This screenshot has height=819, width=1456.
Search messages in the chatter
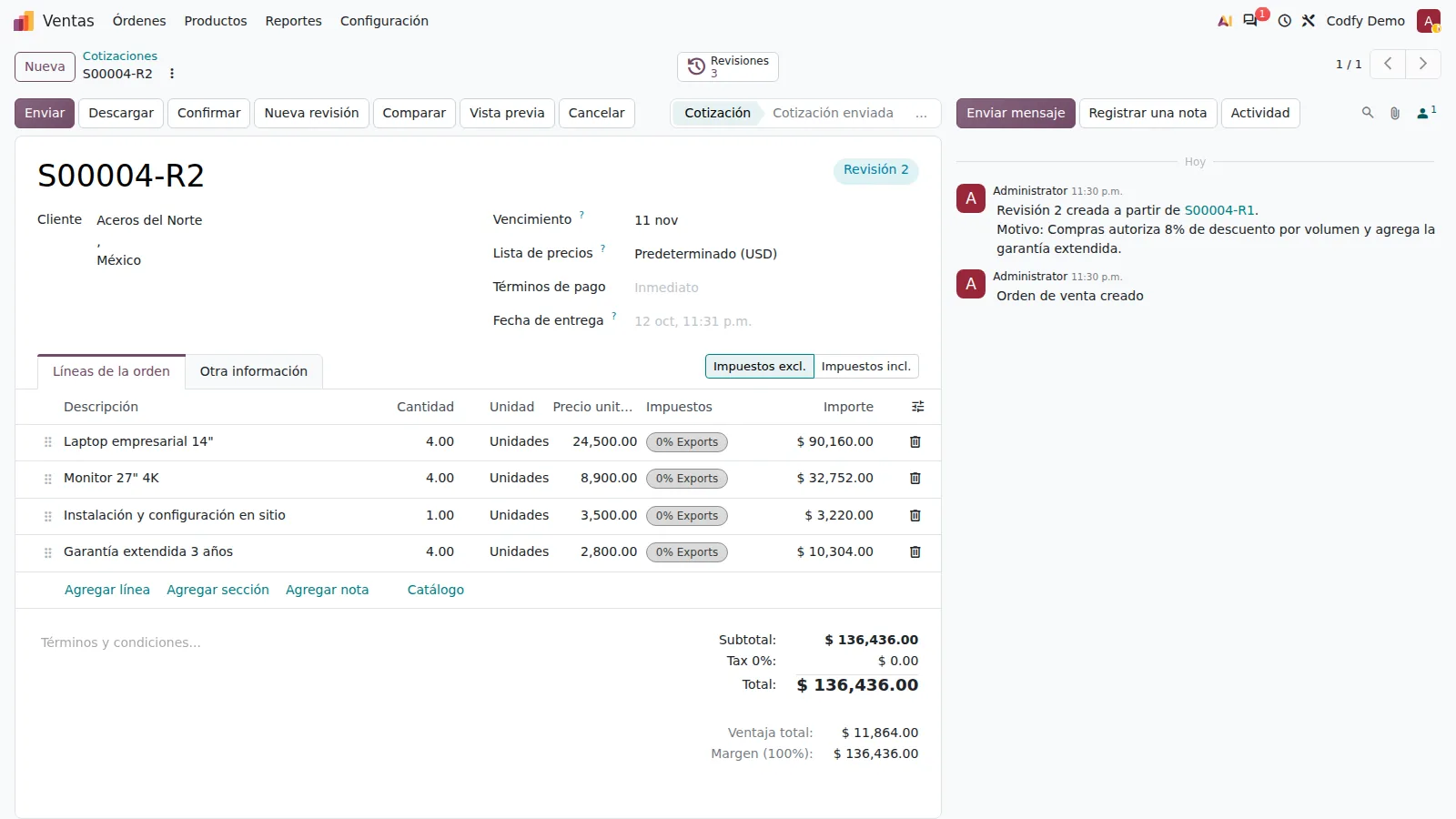(x=1367, y=113)
